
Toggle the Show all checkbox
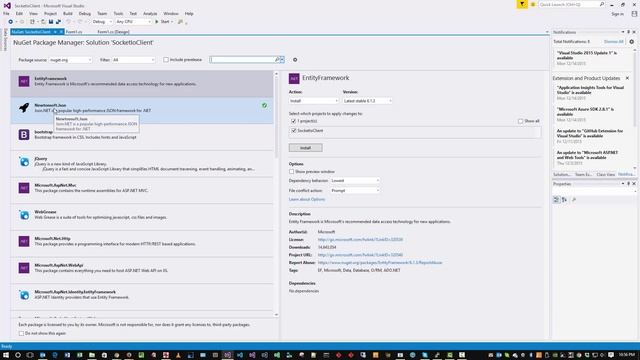click(520, 121)
